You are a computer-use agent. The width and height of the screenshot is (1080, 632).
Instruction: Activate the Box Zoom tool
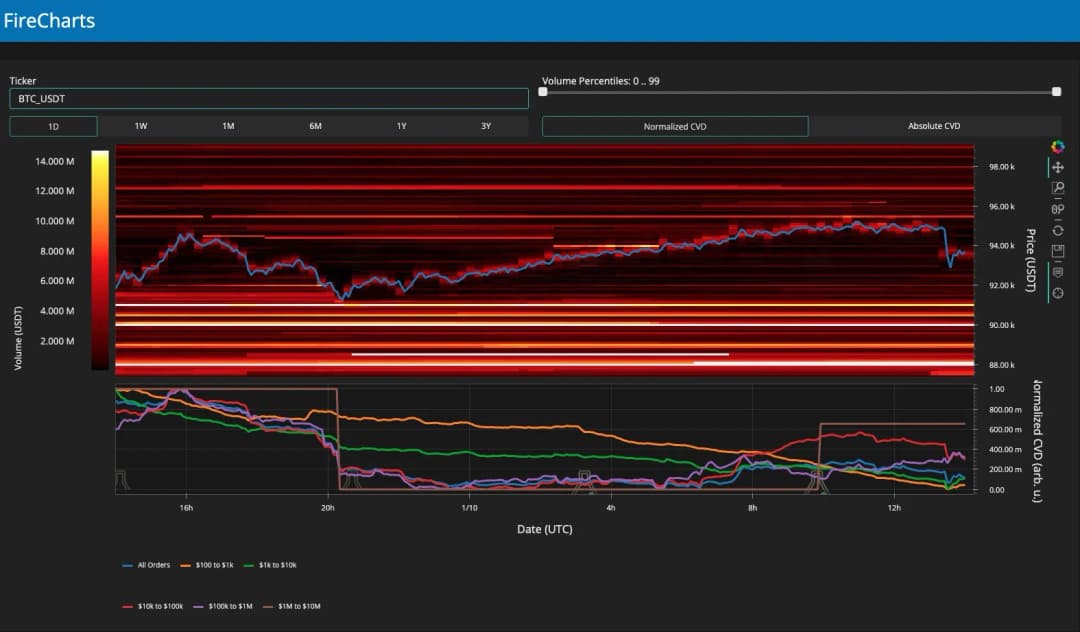[x=1058, y=188]
